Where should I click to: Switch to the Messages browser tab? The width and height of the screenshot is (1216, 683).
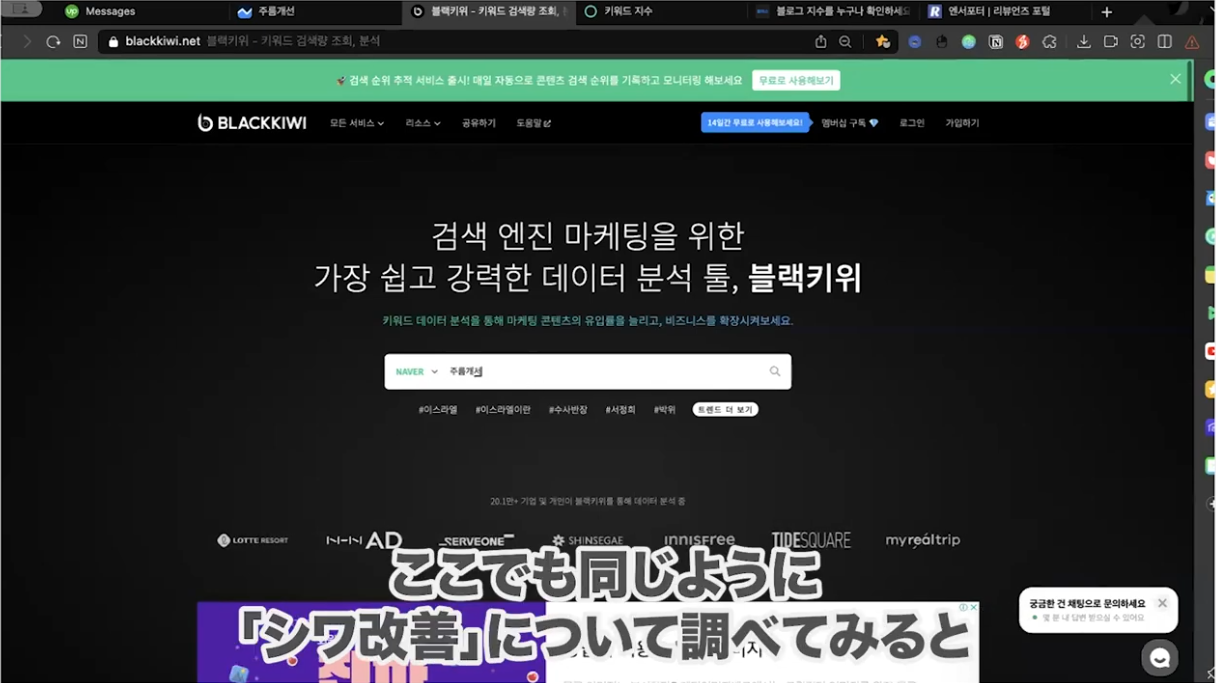point(110,12)
